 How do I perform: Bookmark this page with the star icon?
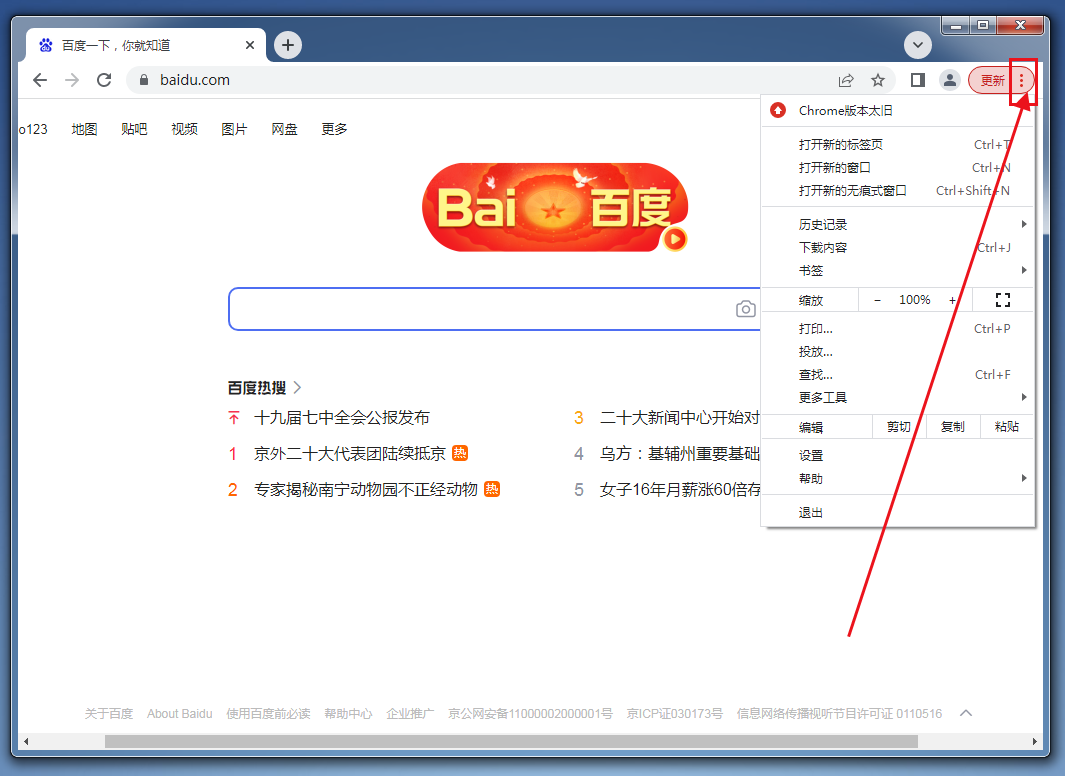pyautogui.click(x=878, y=81)
